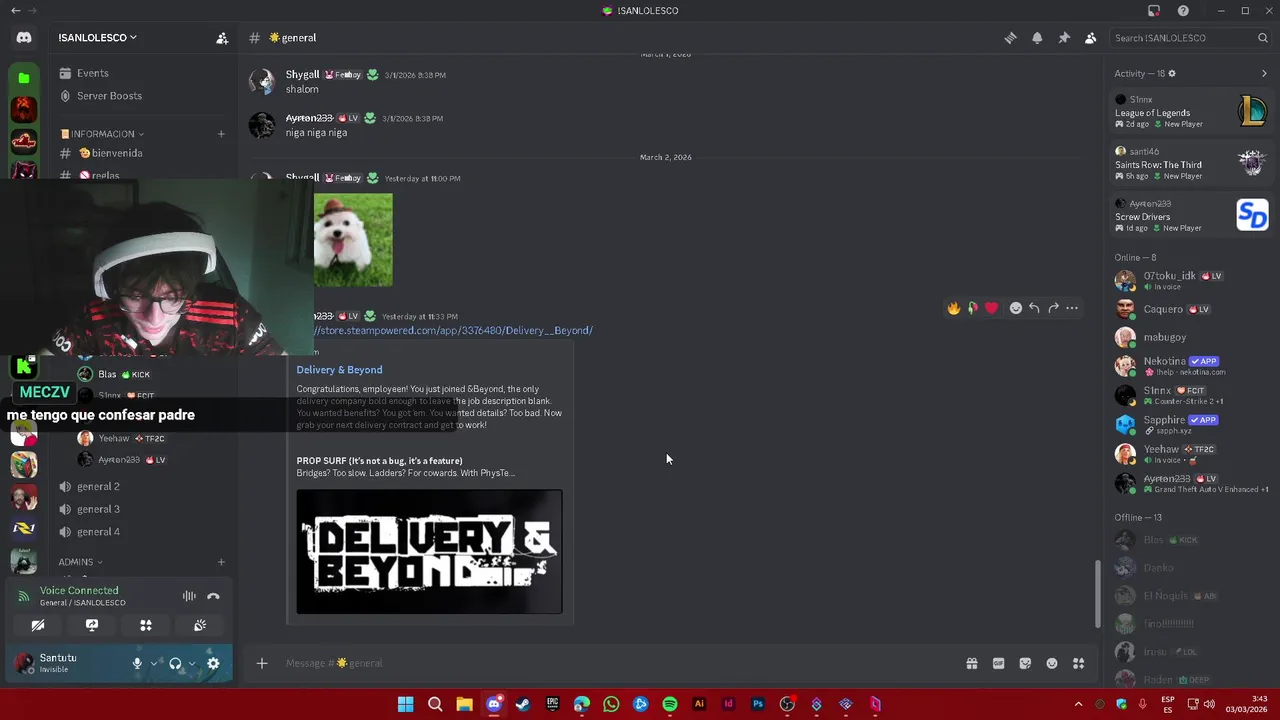Open the emoji picker in message bar

(1052, 663)
